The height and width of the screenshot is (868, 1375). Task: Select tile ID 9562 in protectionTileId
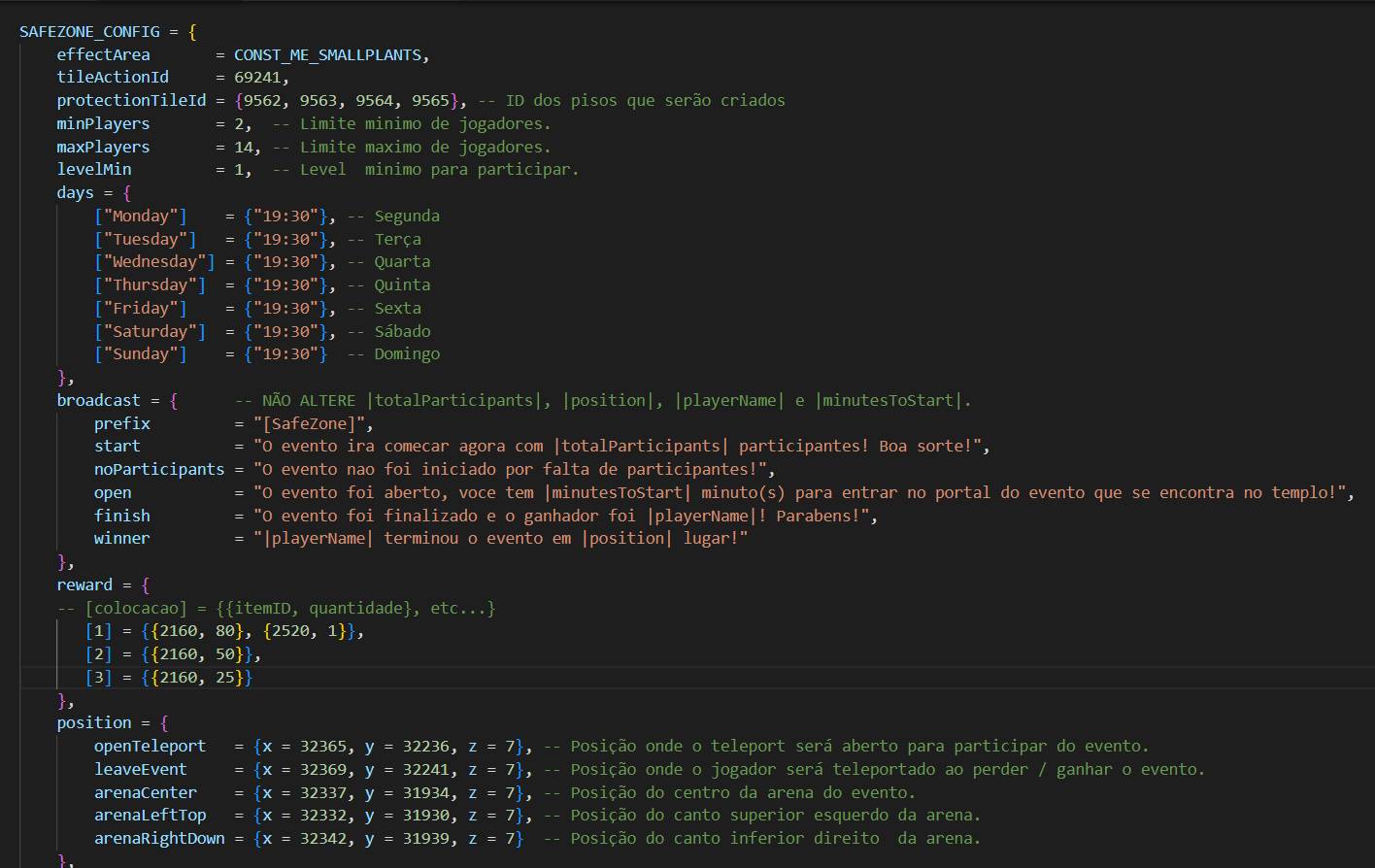[262, 101]
